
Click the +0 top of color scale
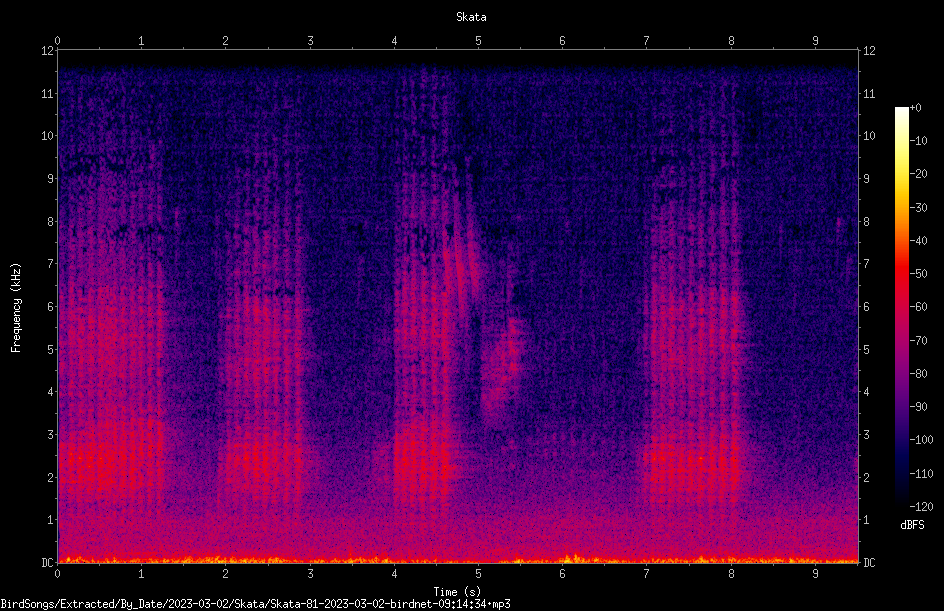[x=915, y=108]
